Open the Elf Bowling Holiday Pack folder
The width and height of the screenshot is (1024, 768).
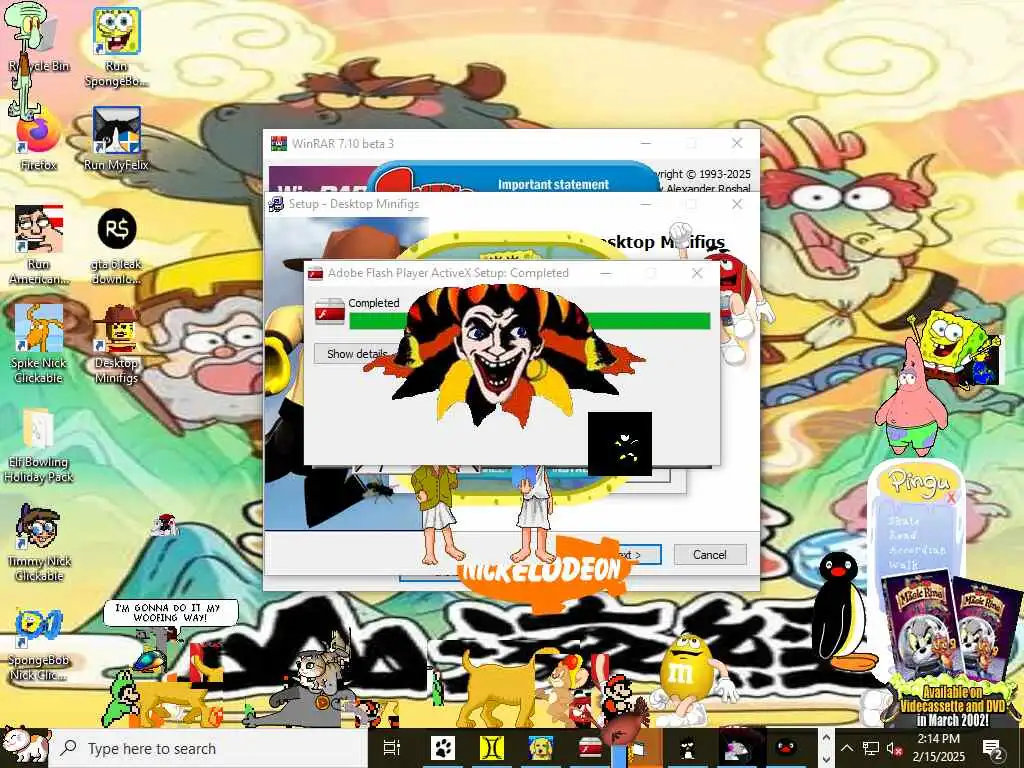38,446
